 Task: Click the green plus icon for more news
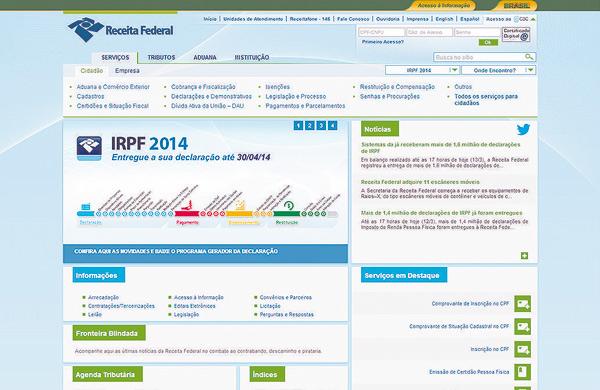(x=524, y=255)
